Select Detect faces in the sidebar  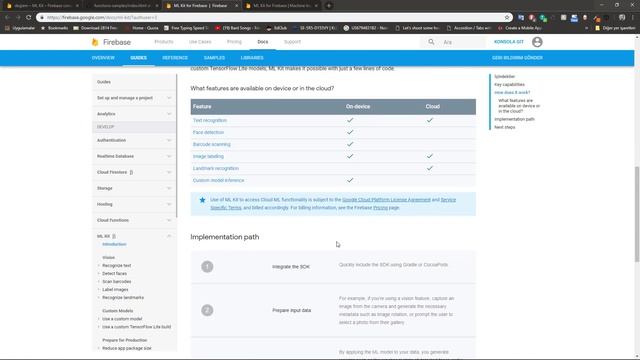coord(114,273)
